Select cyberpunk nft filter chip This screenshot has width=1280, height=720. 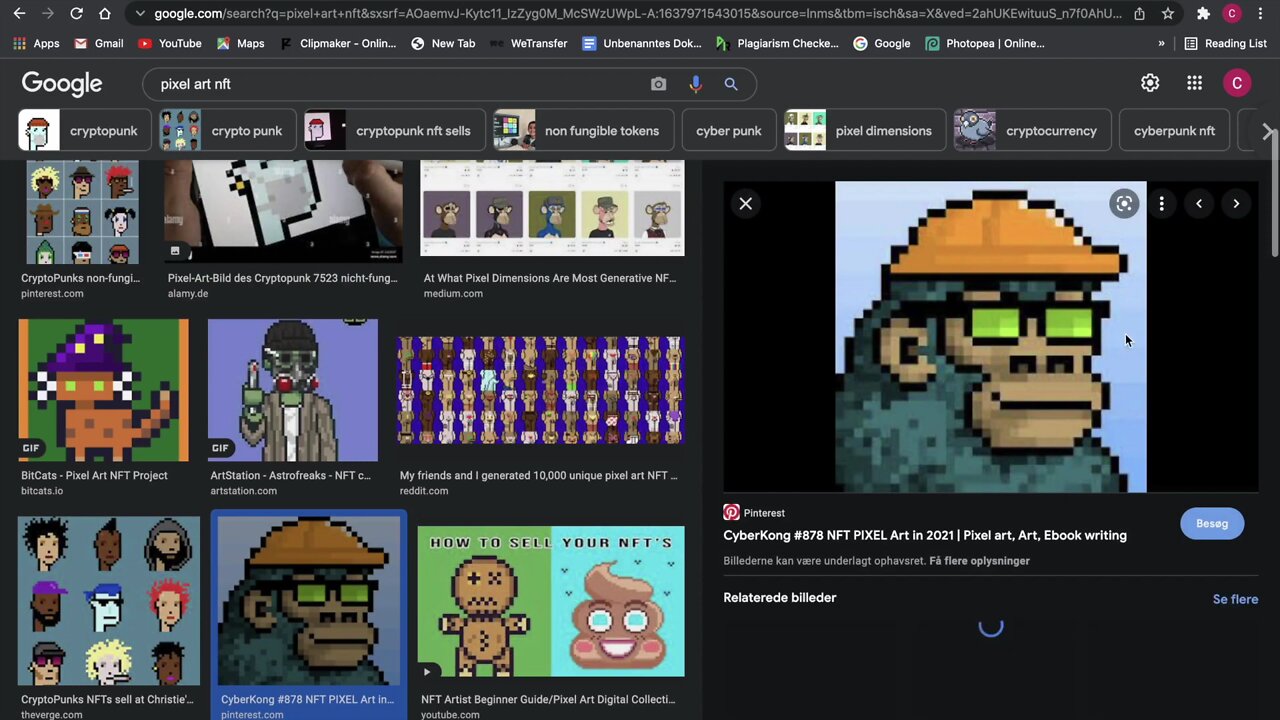pyautogui.click(x=1174, y=130)
